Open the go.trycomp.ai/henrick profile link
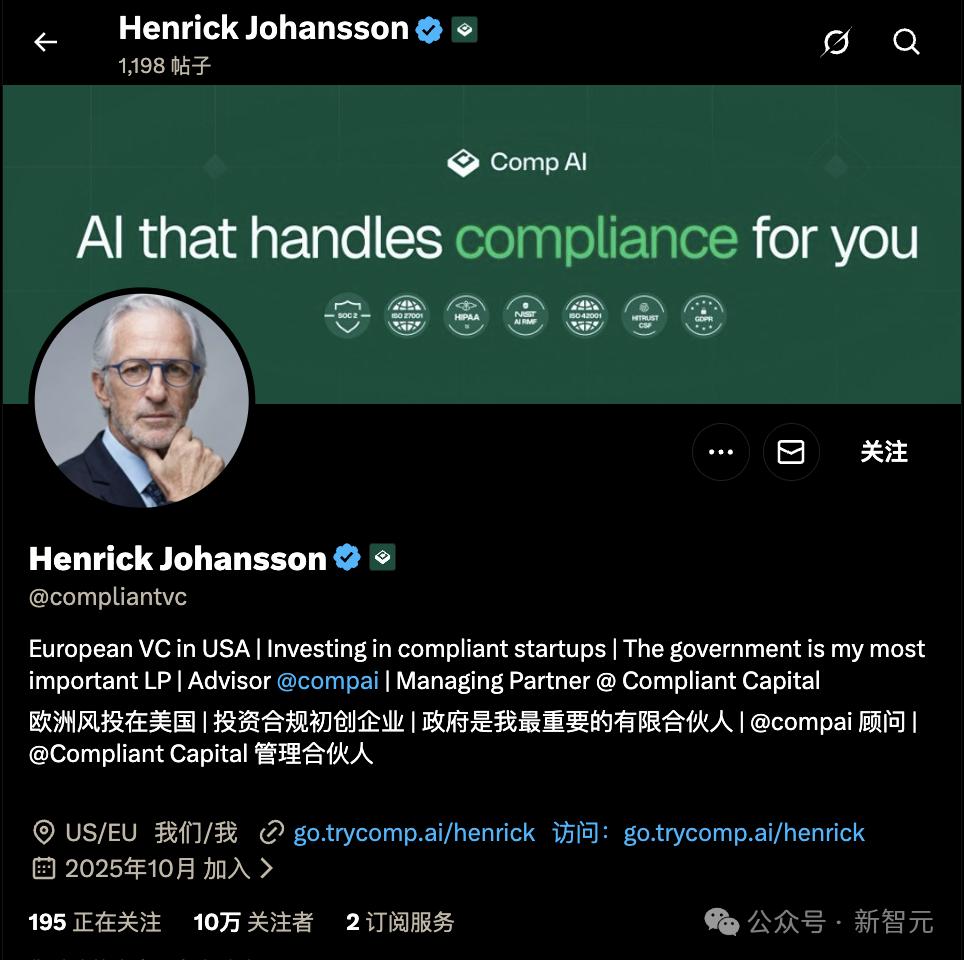 [414, 833]
